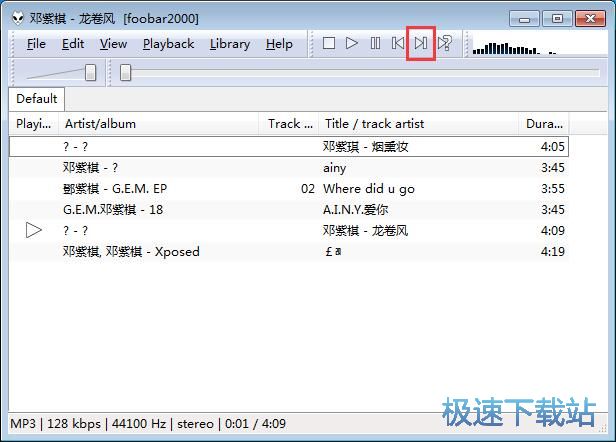
Task: Click the window resize grip corner
Action: coord(602,429)
